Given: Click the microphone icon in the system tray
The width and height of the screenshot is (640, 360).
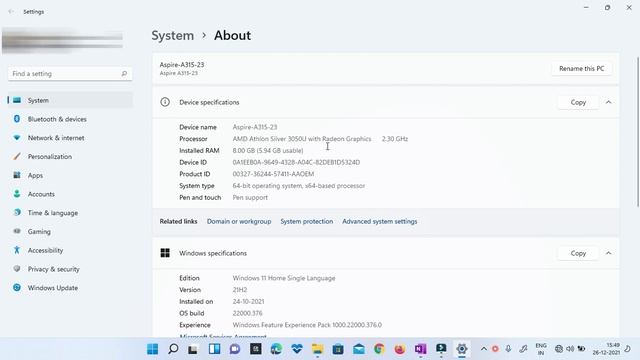Looking at the screenshot, I should point(508,349).
